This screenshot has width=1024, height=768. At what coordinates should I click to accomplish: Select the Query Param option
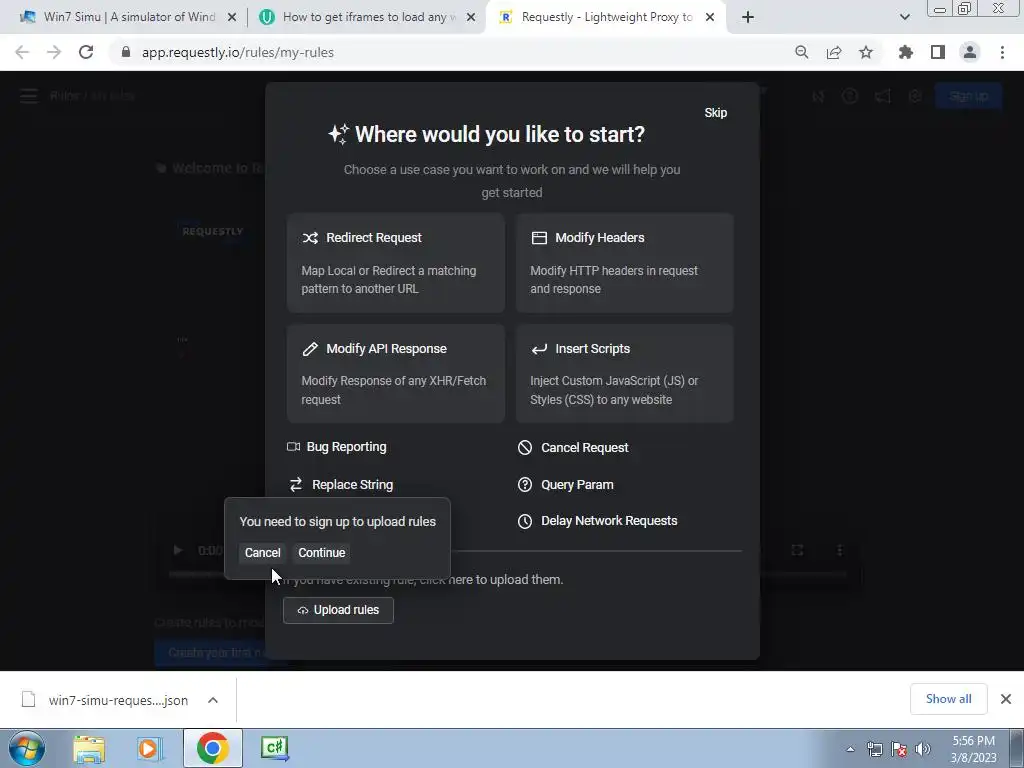click(x=566, y=485)
